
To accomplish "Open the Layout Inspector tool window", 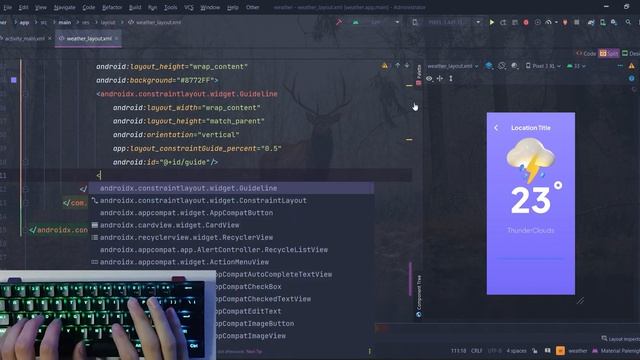I will pos(620,339).
